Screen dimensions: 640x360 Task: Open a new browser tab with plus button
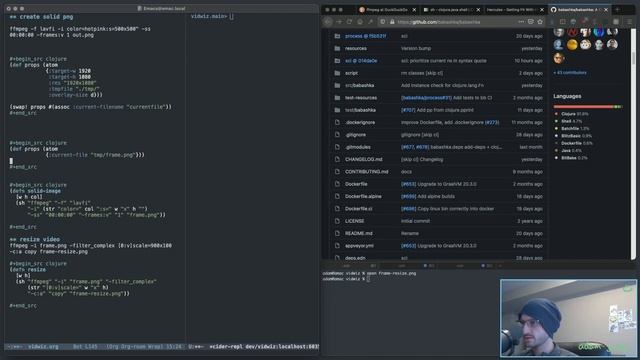point(618,9)
